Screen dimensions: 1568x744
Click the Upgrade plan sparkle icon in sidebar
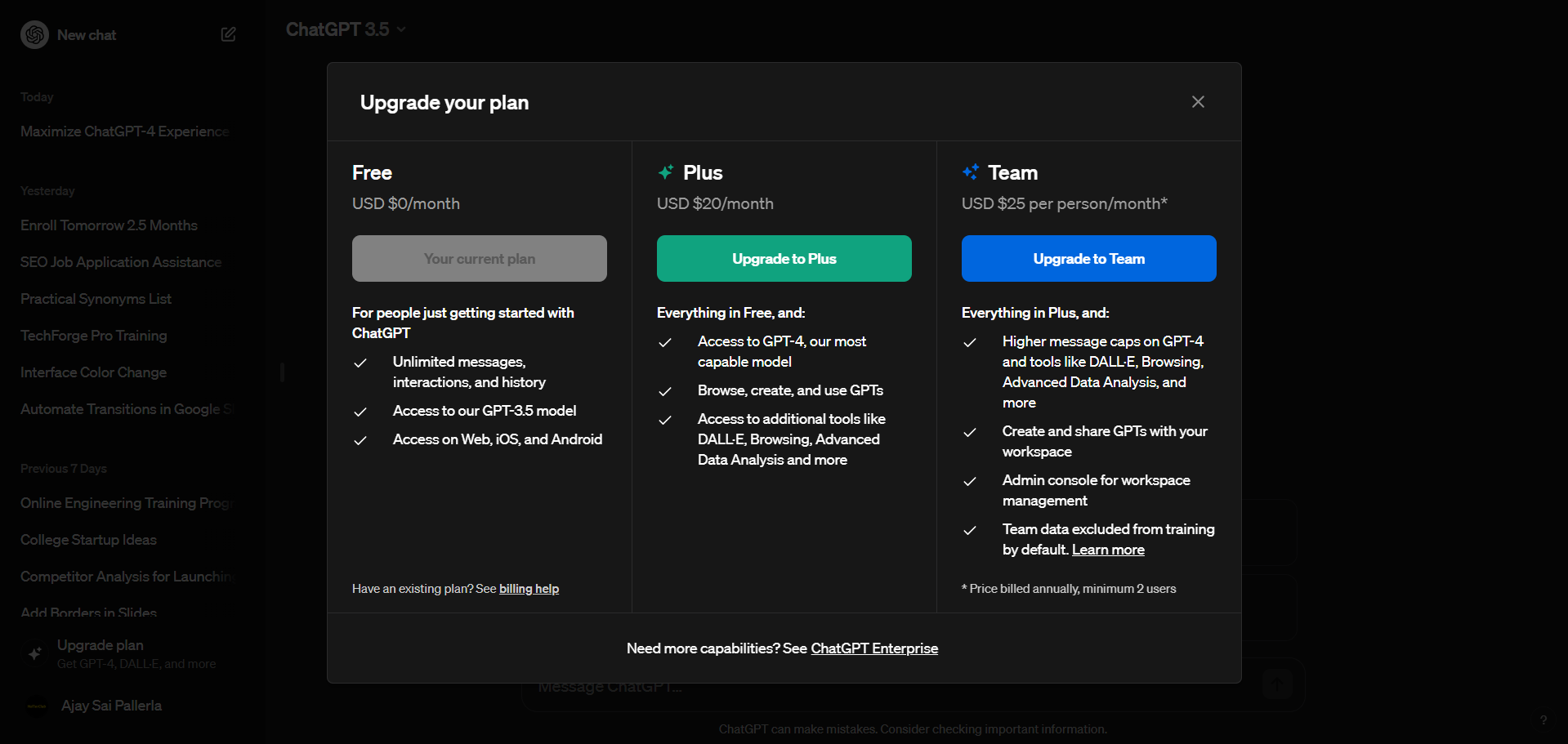point(35,653)
